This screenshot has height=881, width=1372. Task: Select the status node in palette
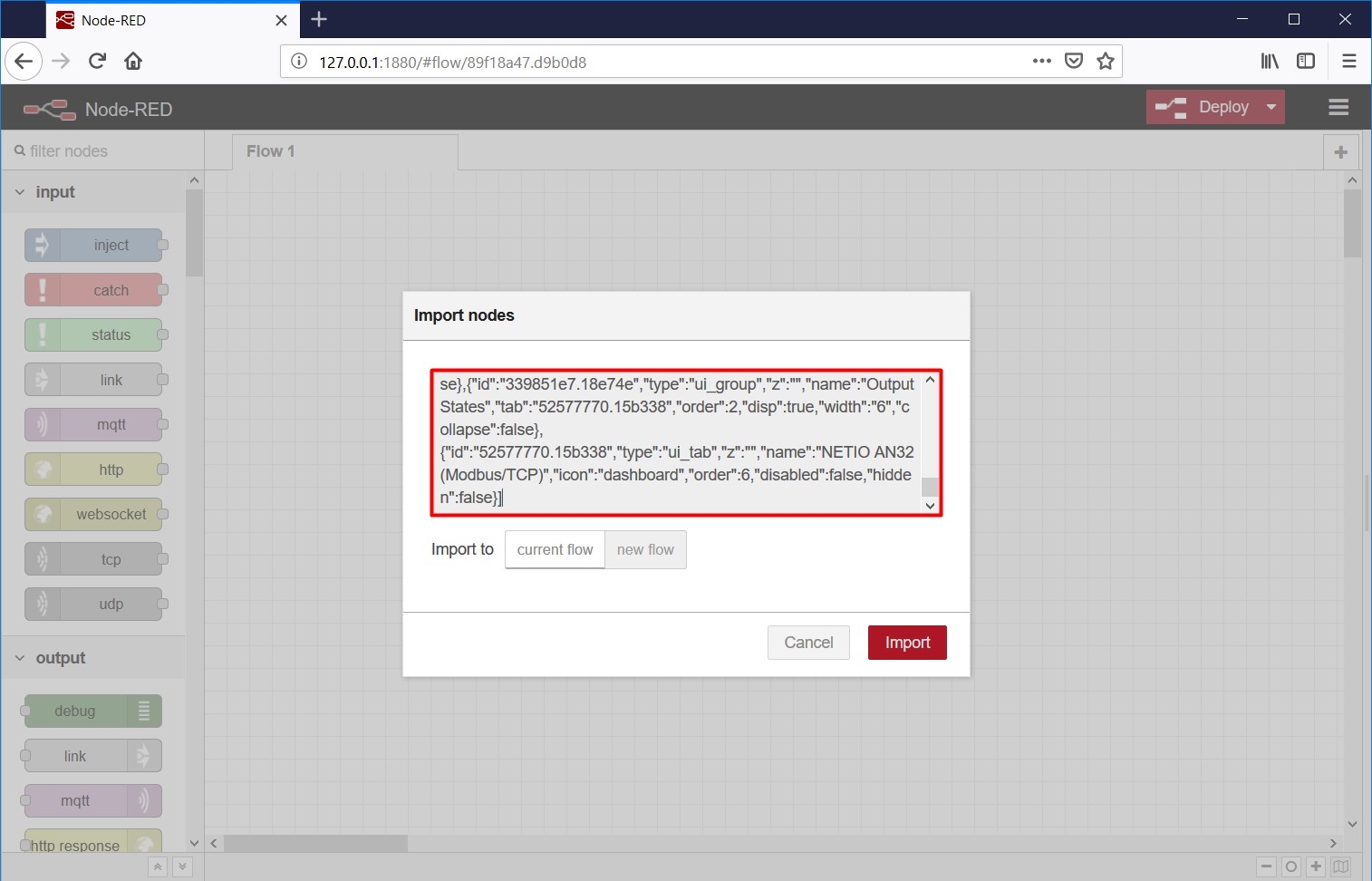(93, 334)
